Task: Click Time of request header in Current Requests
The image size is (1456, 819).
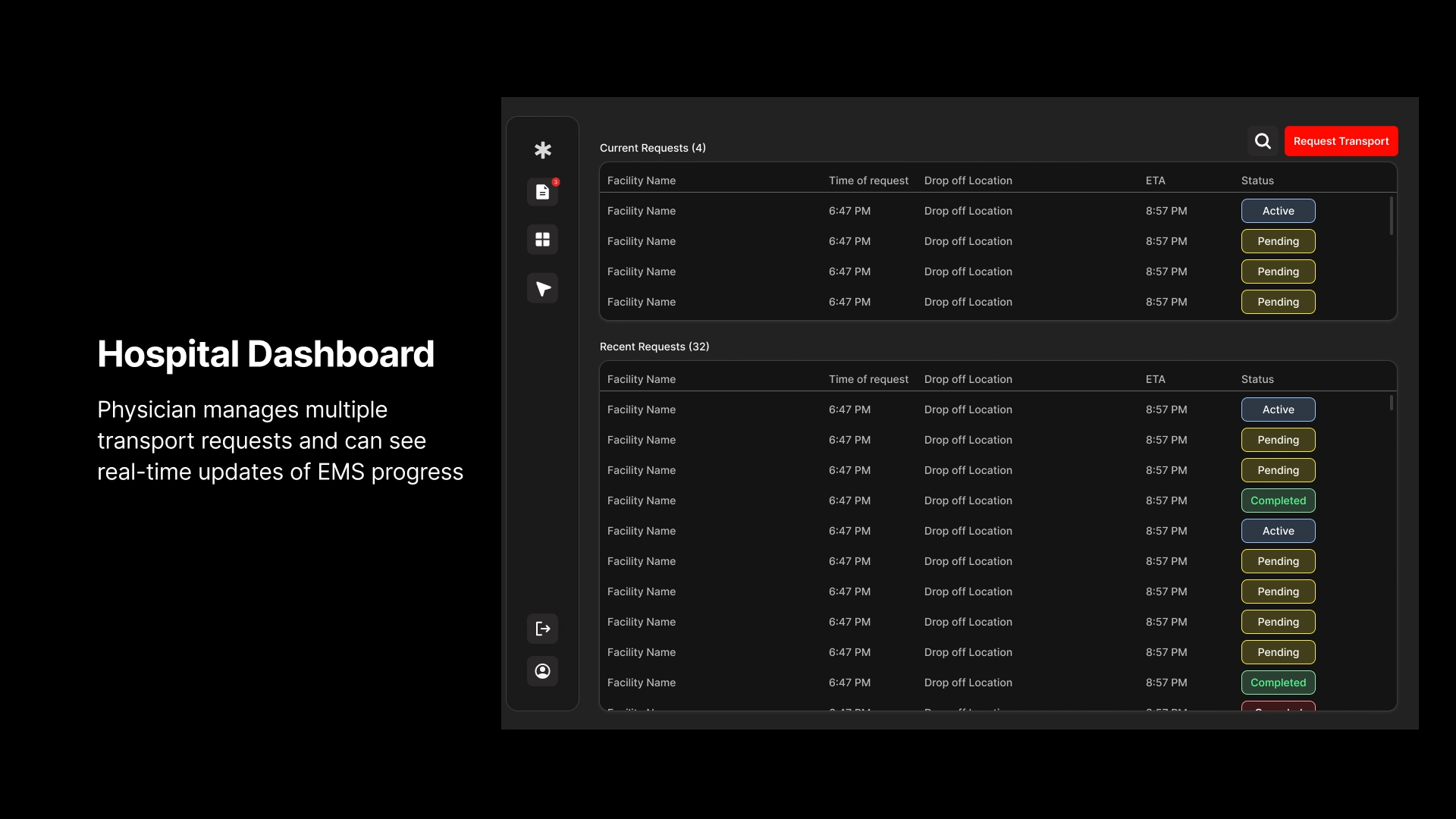Action: (x=868, y=180)
